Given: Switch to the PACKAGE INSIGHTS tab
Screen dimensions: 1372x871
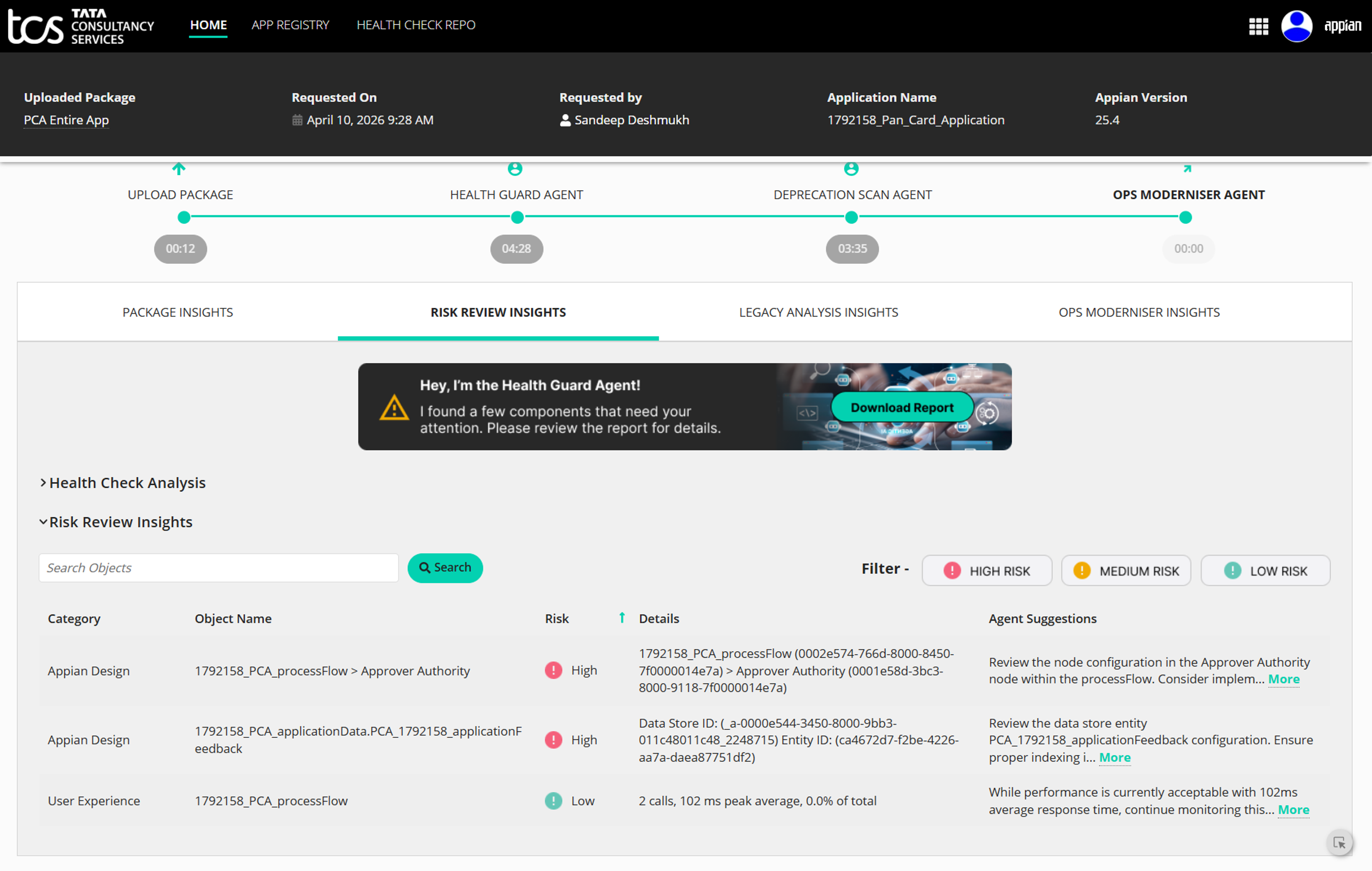Looking at the screenshot, I should coord(178,312).
